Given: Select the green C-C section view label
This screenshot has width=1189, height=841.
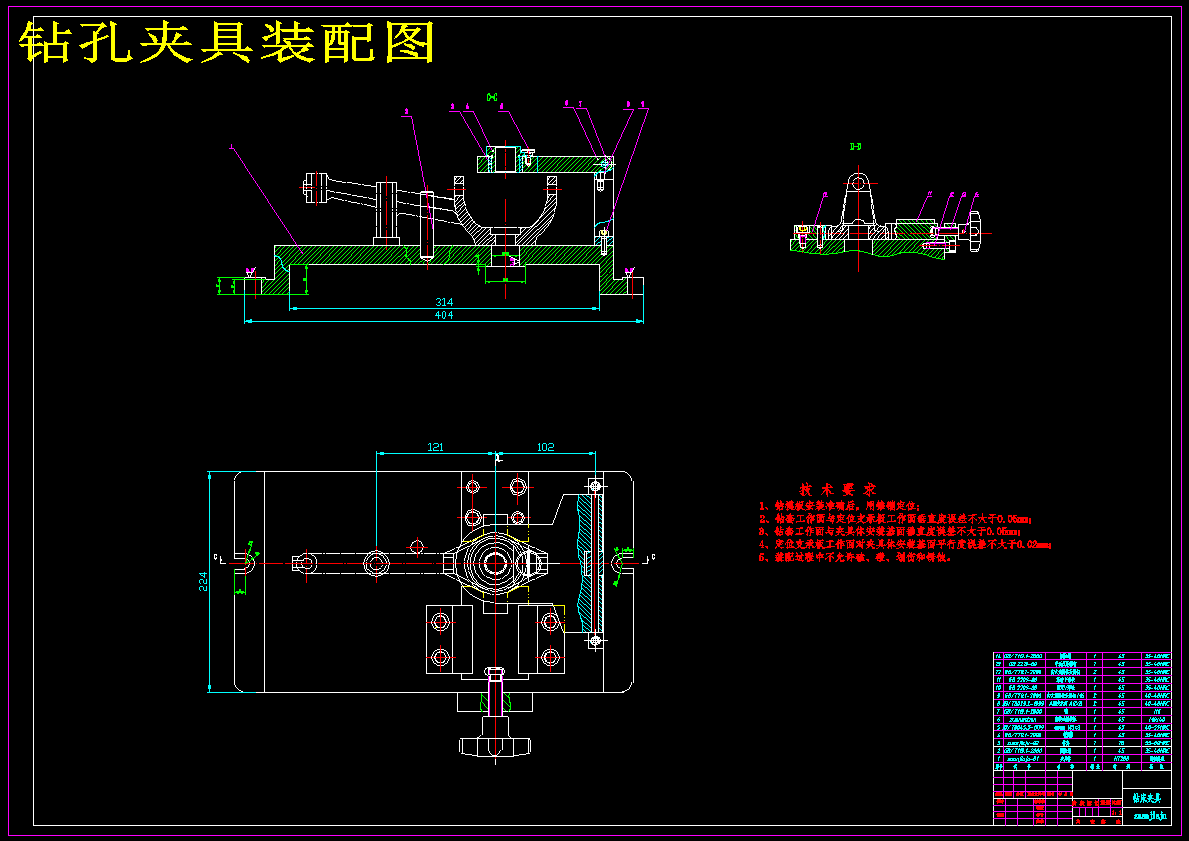Looking at the screenshot, I should (492, 97).
